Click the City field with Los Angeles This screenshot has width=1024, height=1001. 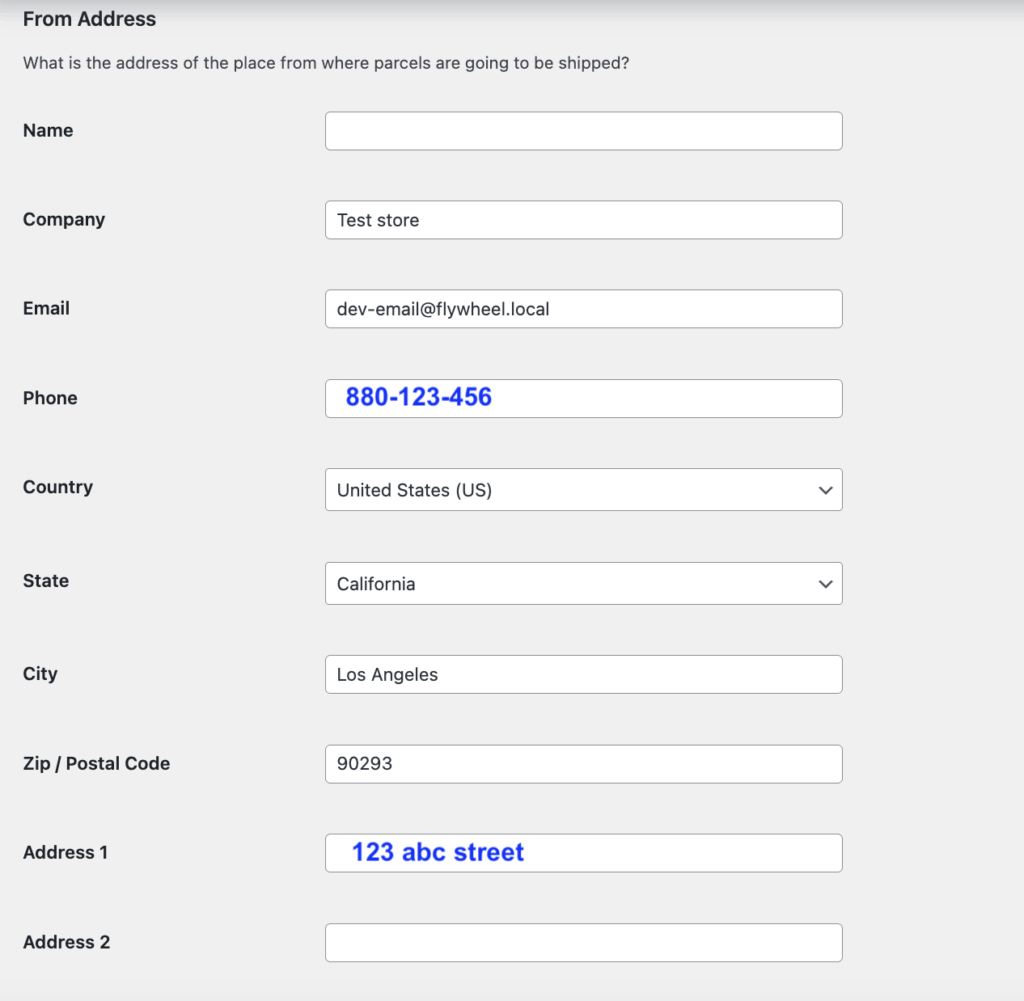click(x=583, y=674)
